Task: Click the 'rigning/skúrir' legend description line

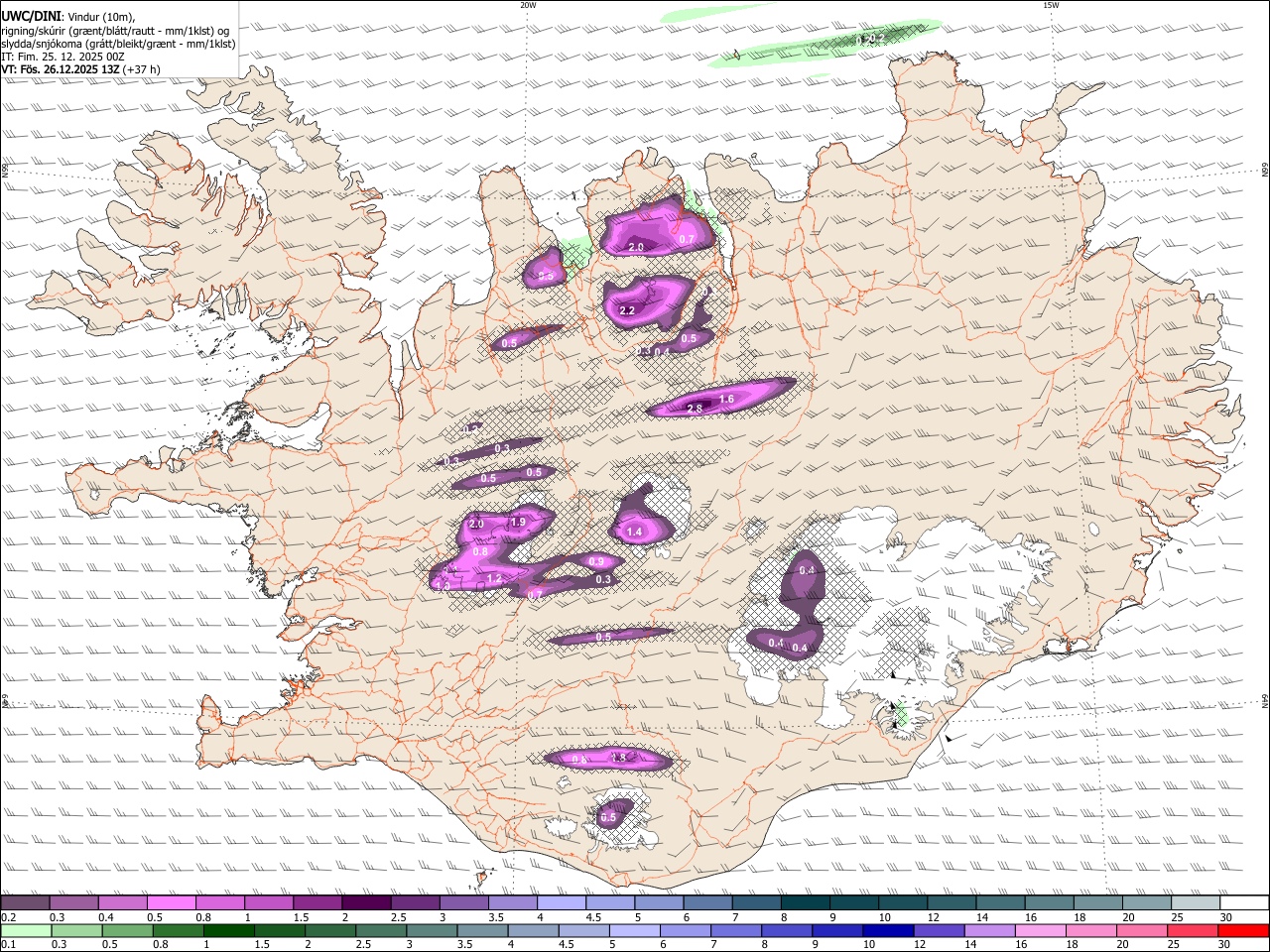Action: (x=115, y=30)
